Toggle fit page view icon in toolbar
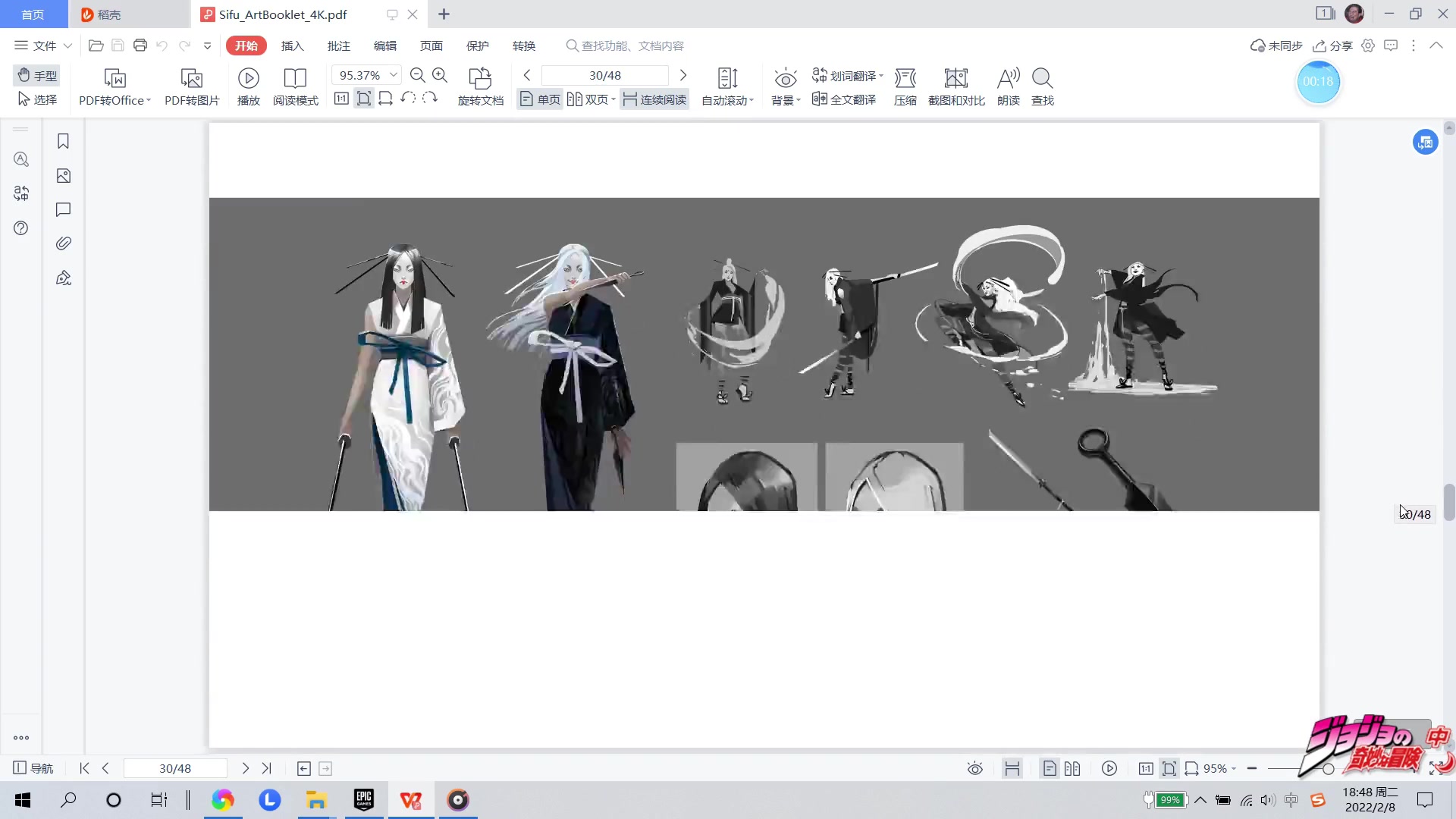 point(364,99)
